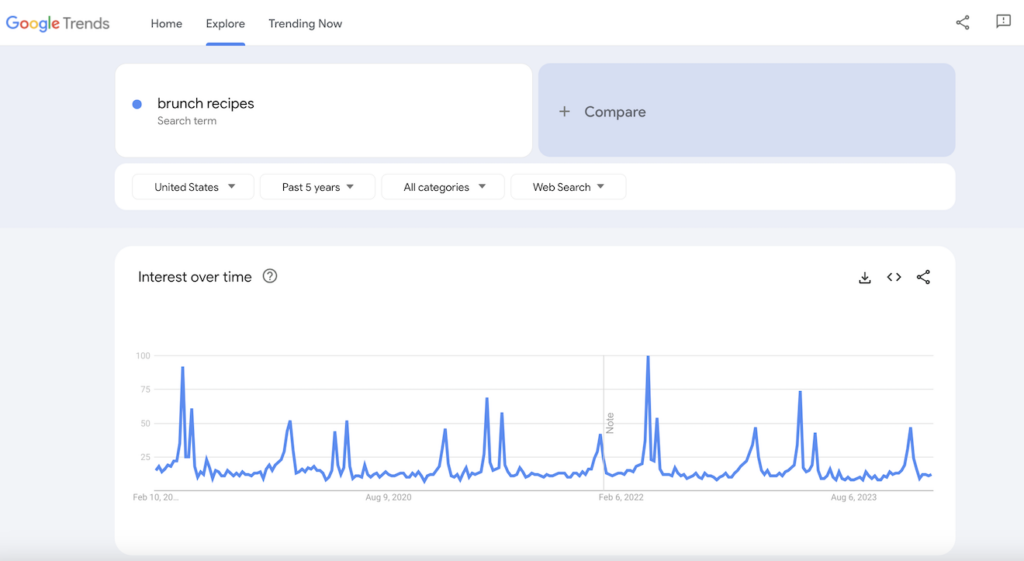
Task: Click the embed code icon
Action: pyautogui.click(x=894, y=277)
